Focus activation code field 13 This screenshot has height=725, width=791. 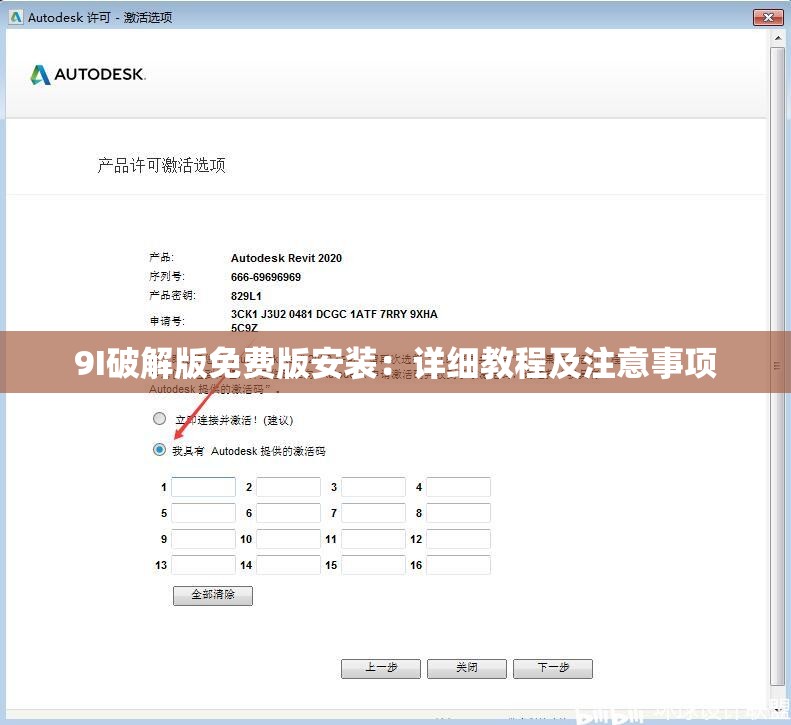coord(203,565)
